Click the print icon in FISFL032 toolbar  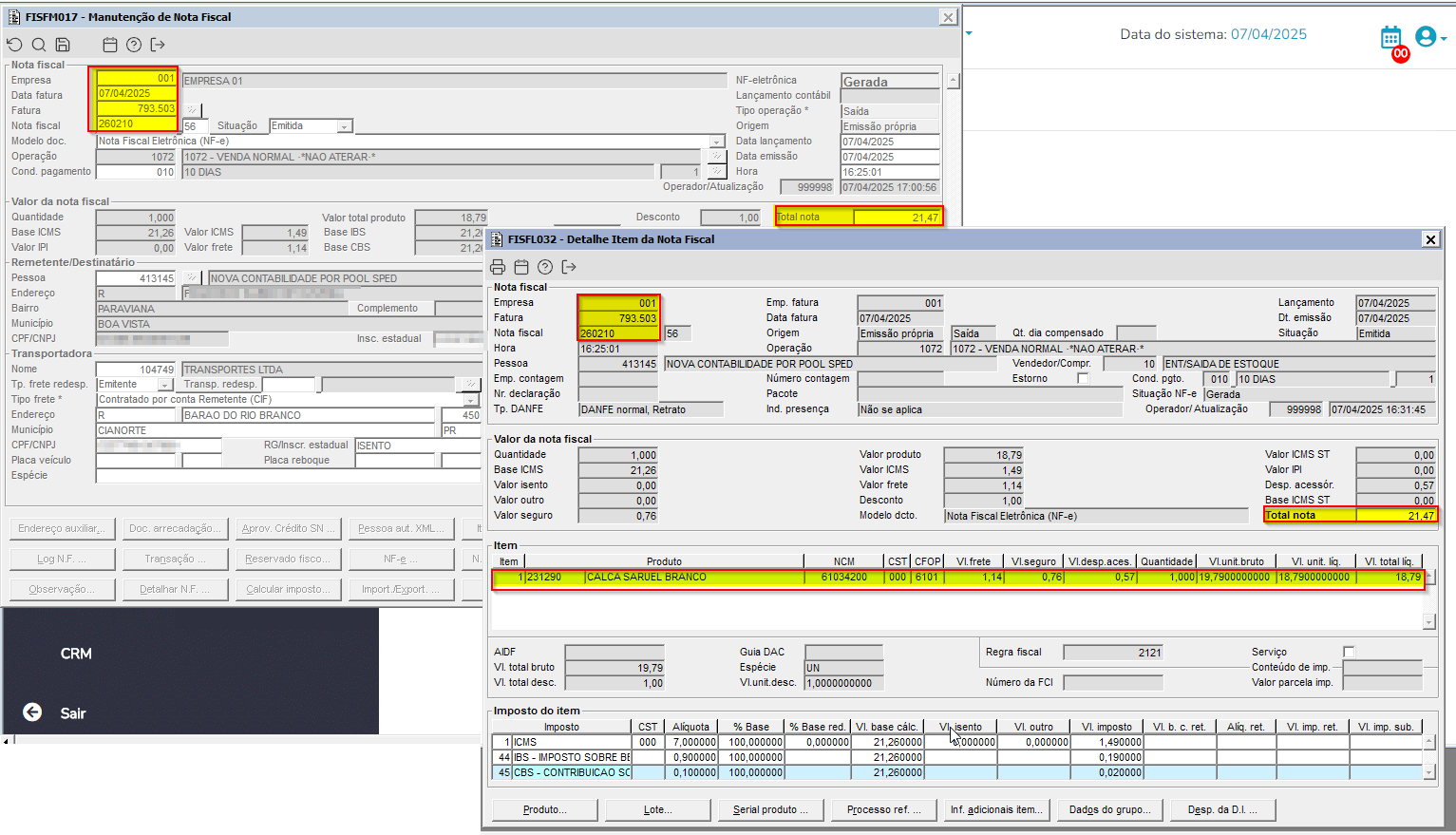(x=498, y=267)
